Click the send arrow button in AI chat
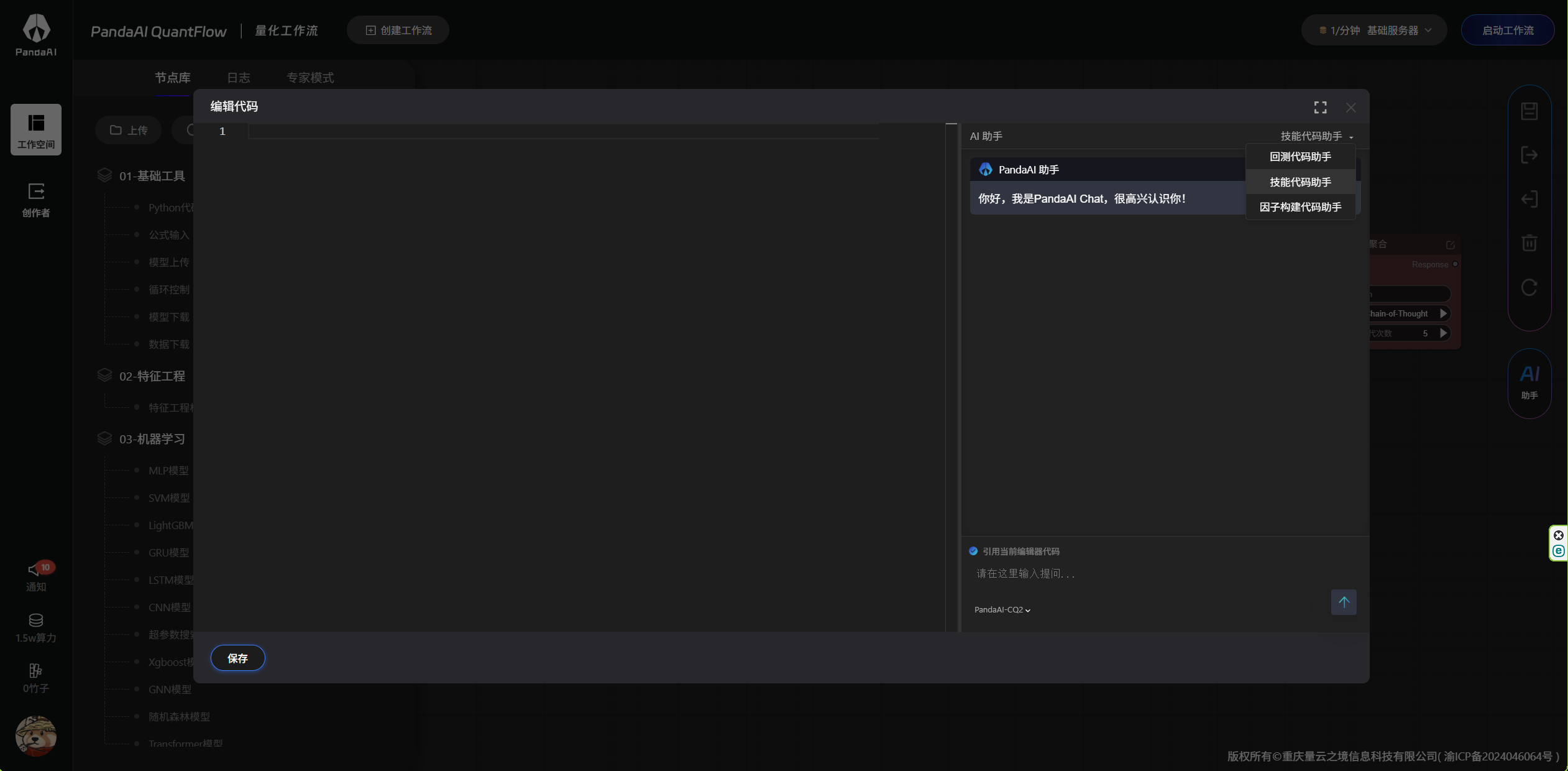 [x=1343, y=602]
